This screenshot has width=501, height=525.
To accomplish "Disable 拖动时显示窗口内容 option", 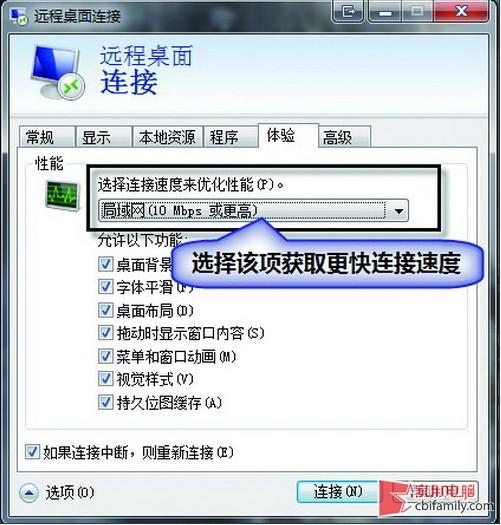I will click(105, 333).
